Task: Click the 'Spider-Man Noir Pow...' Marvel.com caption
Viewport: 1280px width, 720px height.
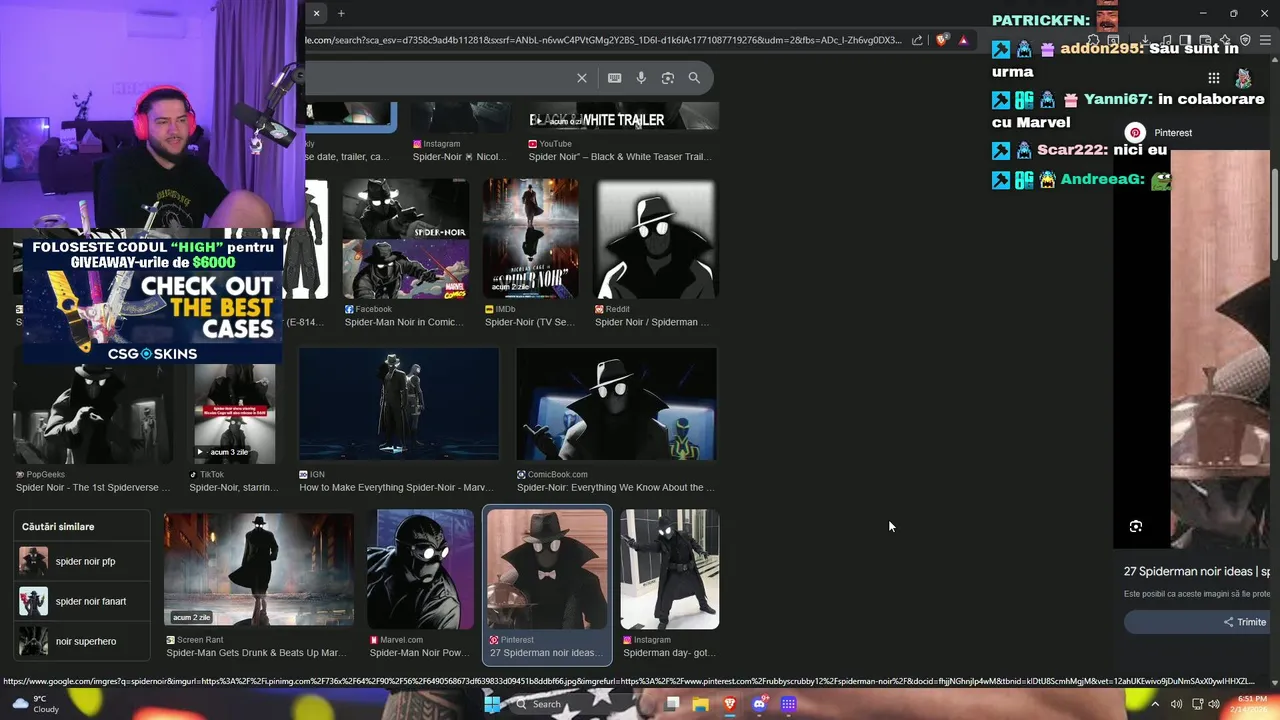Action: point(419,653)
